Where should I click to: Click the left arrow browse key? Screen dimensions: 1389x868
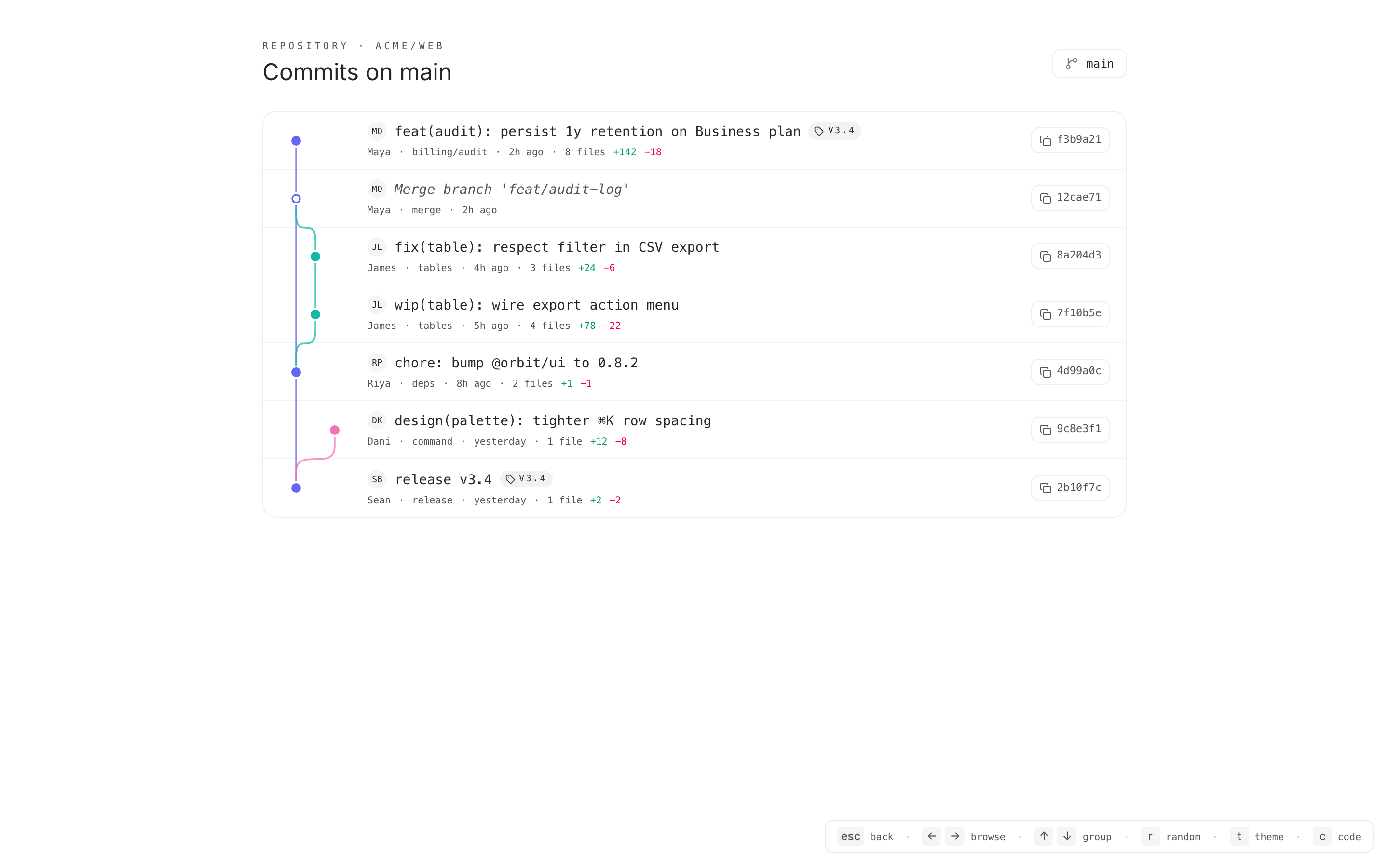[932, 837]
